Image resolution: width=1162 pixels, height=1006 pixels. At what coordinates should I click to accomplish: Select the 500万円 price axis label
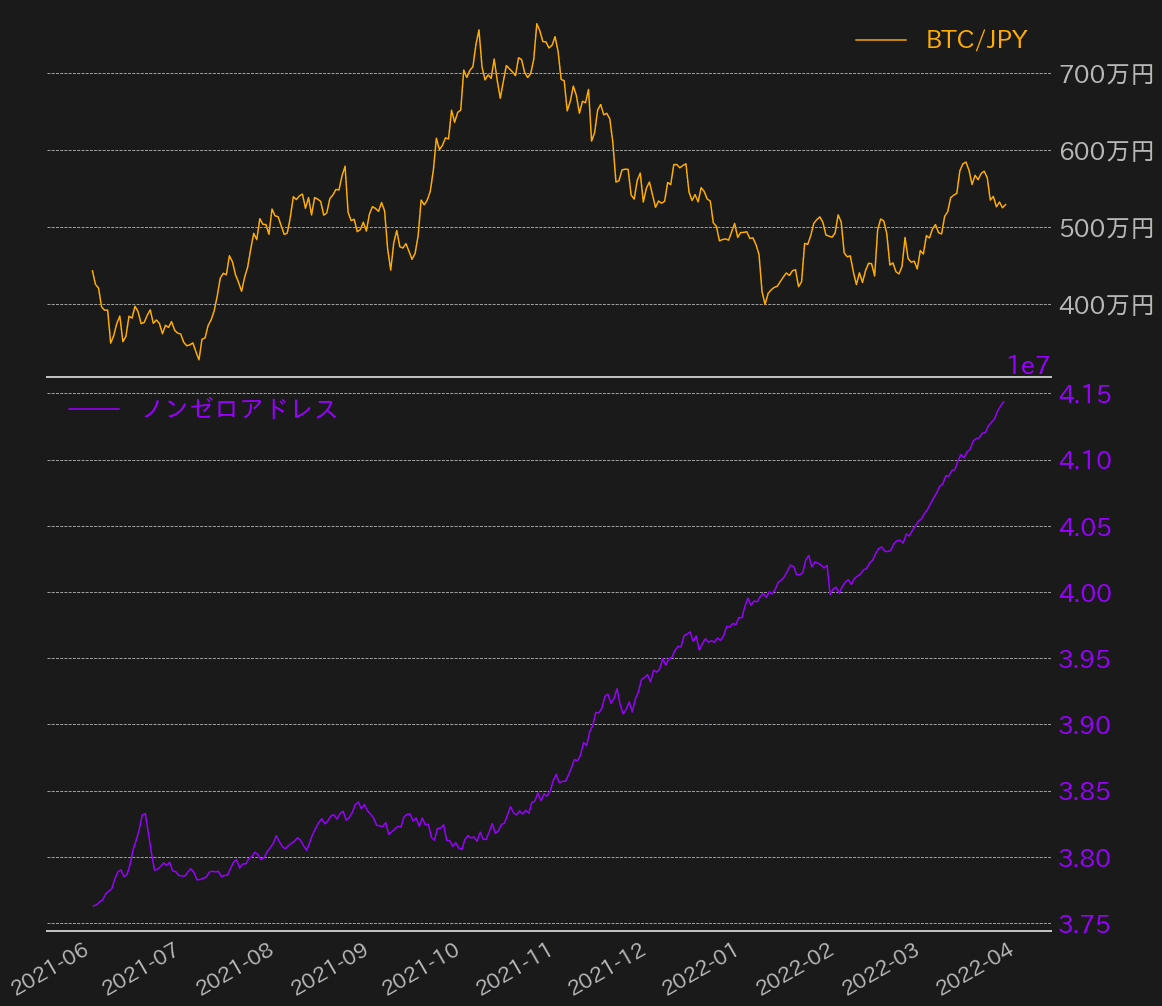click(x=1106, y=228)
